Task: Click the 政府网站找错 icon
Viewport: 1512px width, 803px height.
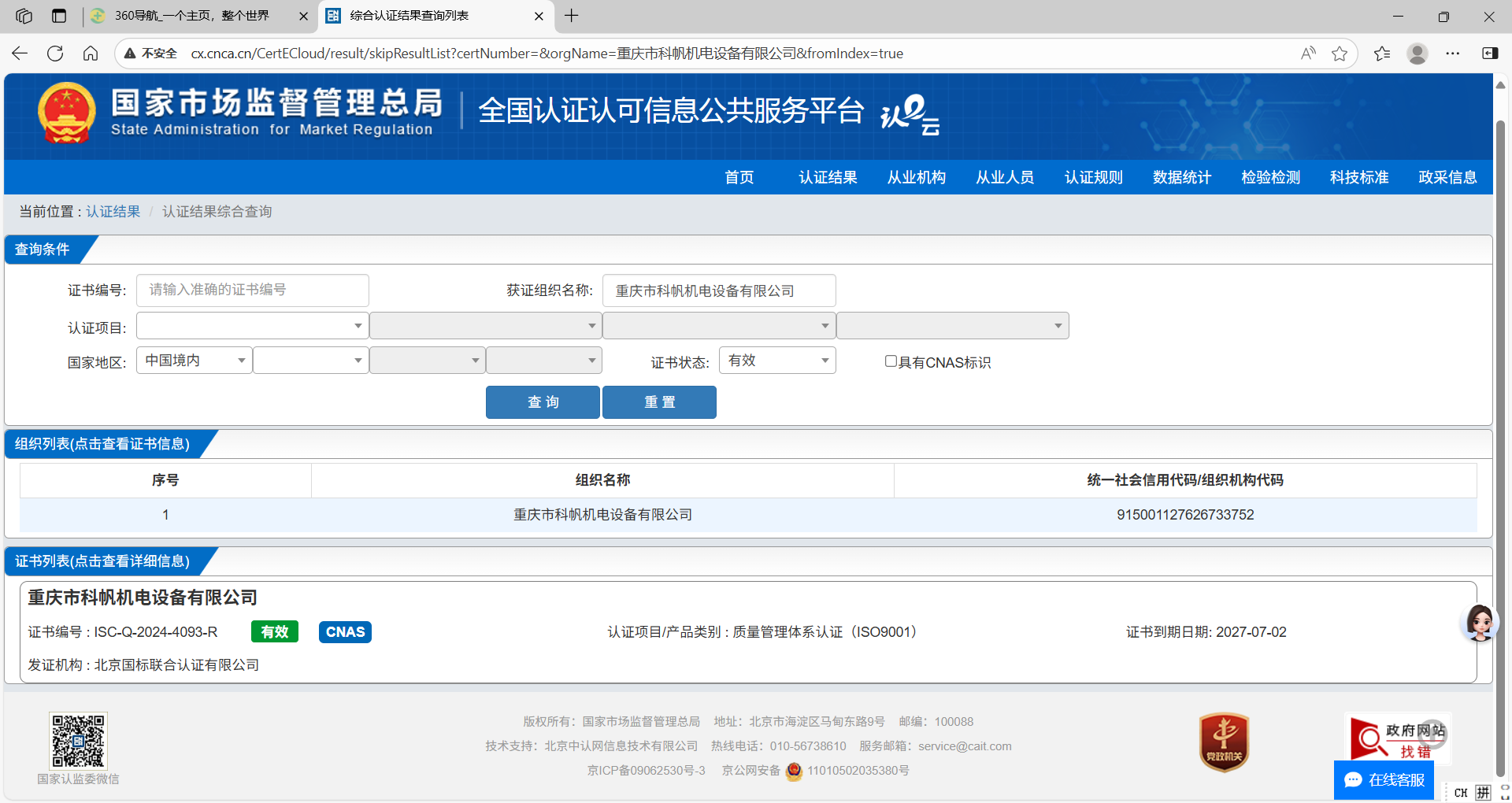Action: (1398, 739)
